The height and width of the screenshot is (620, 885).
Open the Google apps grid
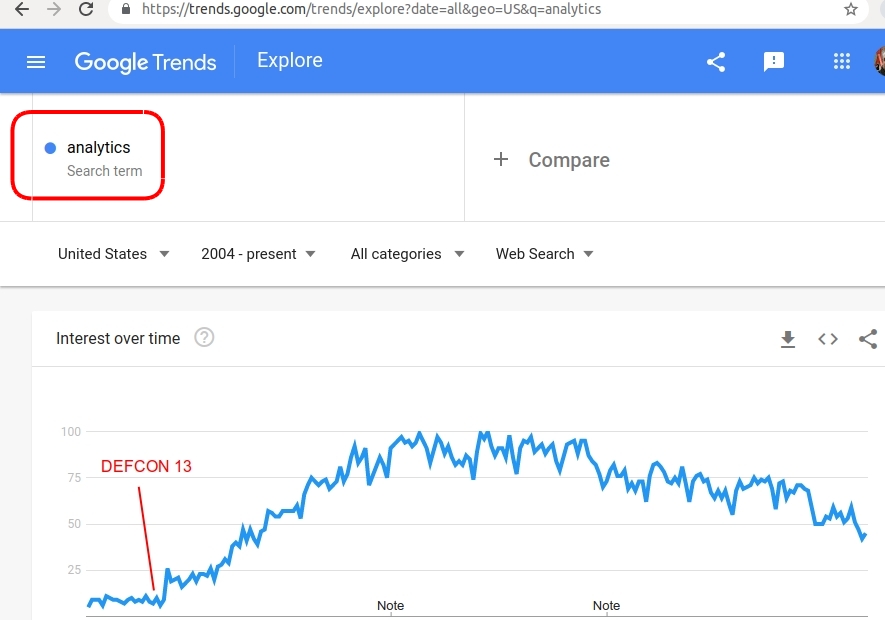[842, 61]
